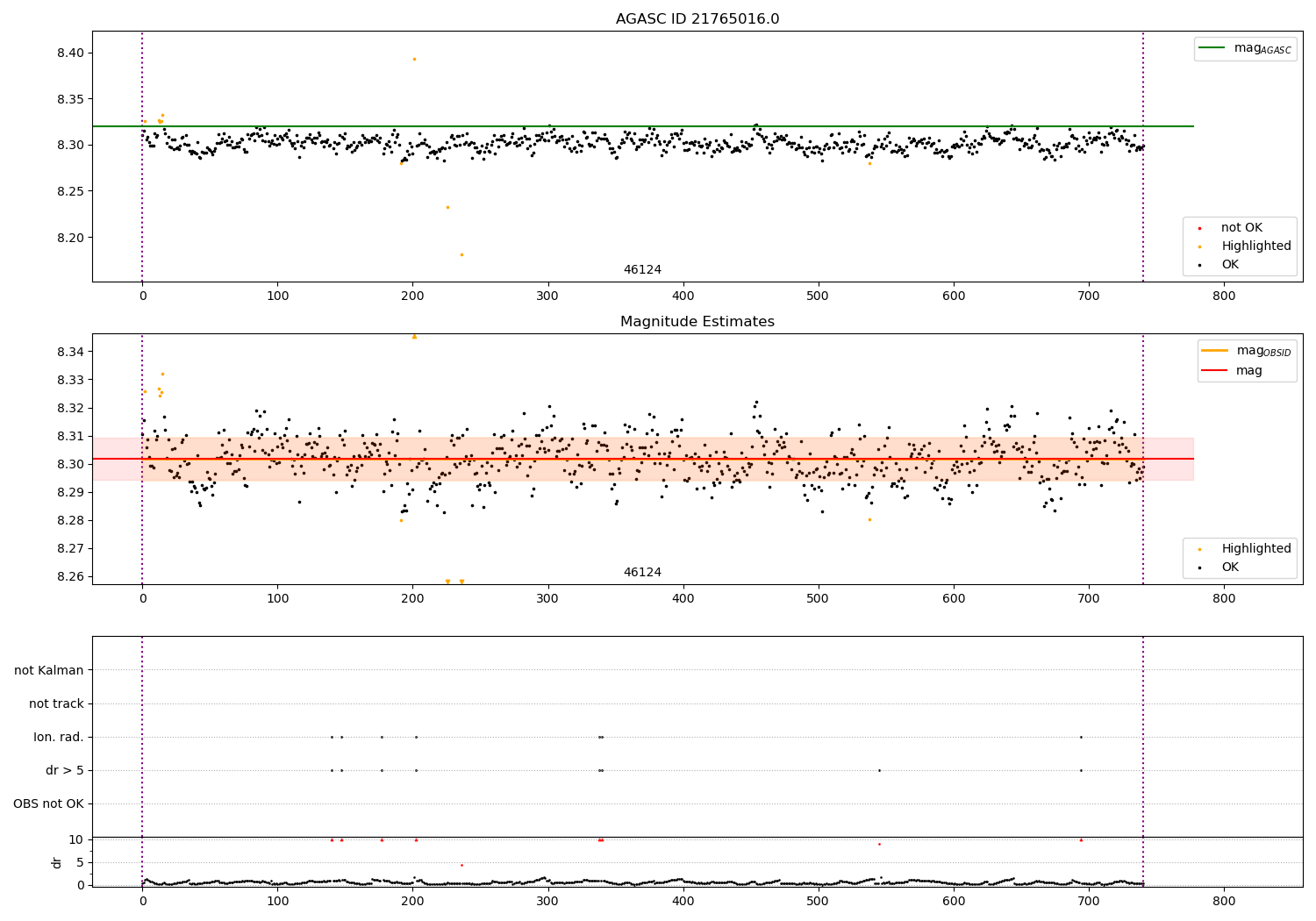1316x921 pixels.
Task: Click the 8.33 y-axis tick label
Action: 71,380
